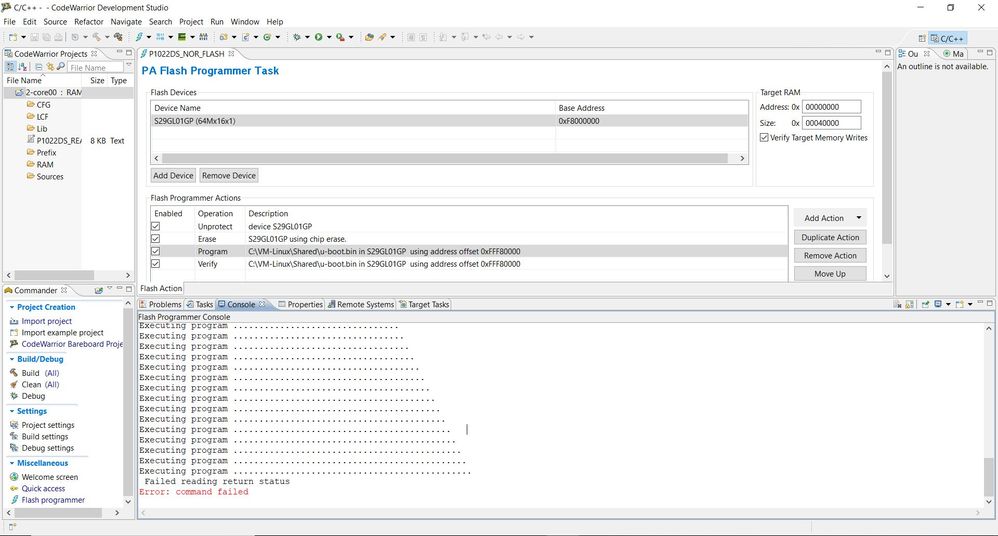Click the New file icon in main toolbar
998x536 pixels.
12,37
